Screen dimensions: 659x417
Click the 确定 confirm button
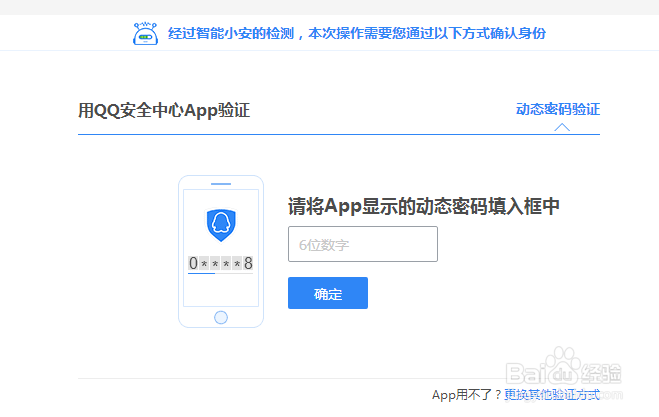(328, 293)
